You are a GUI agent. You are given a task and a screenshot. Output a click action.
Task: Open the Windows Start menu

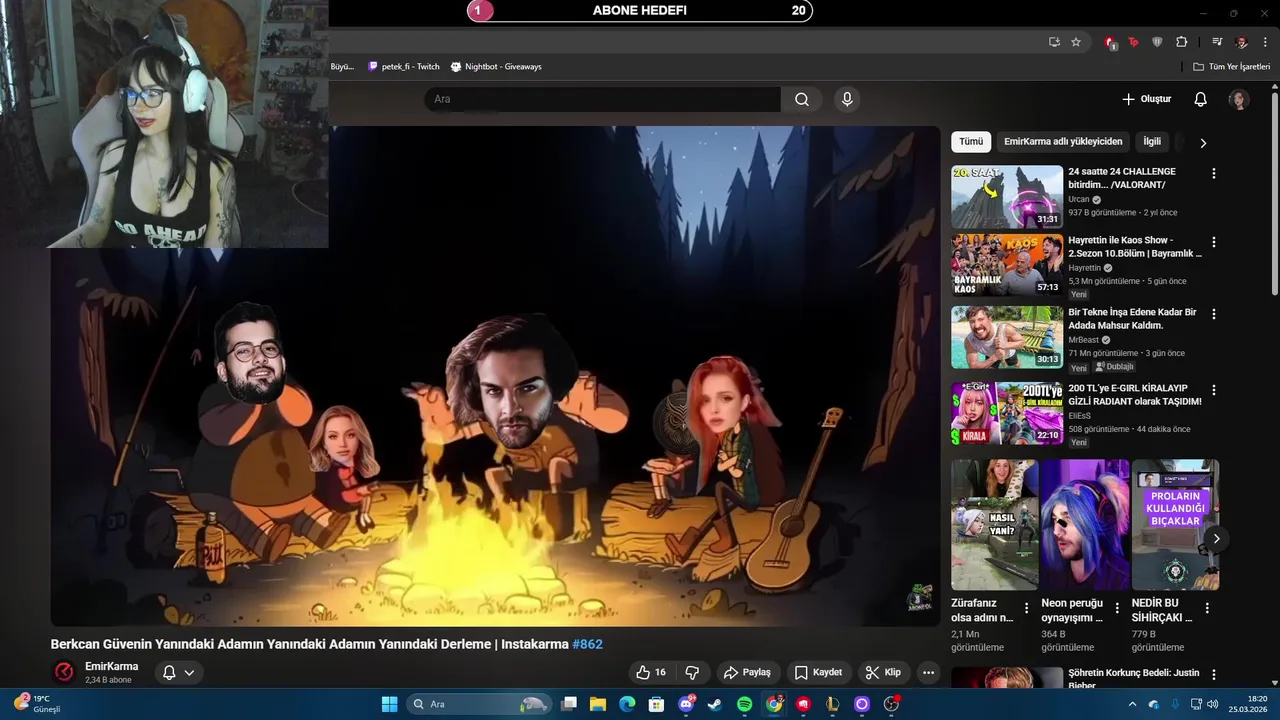(x=390, y=704)
